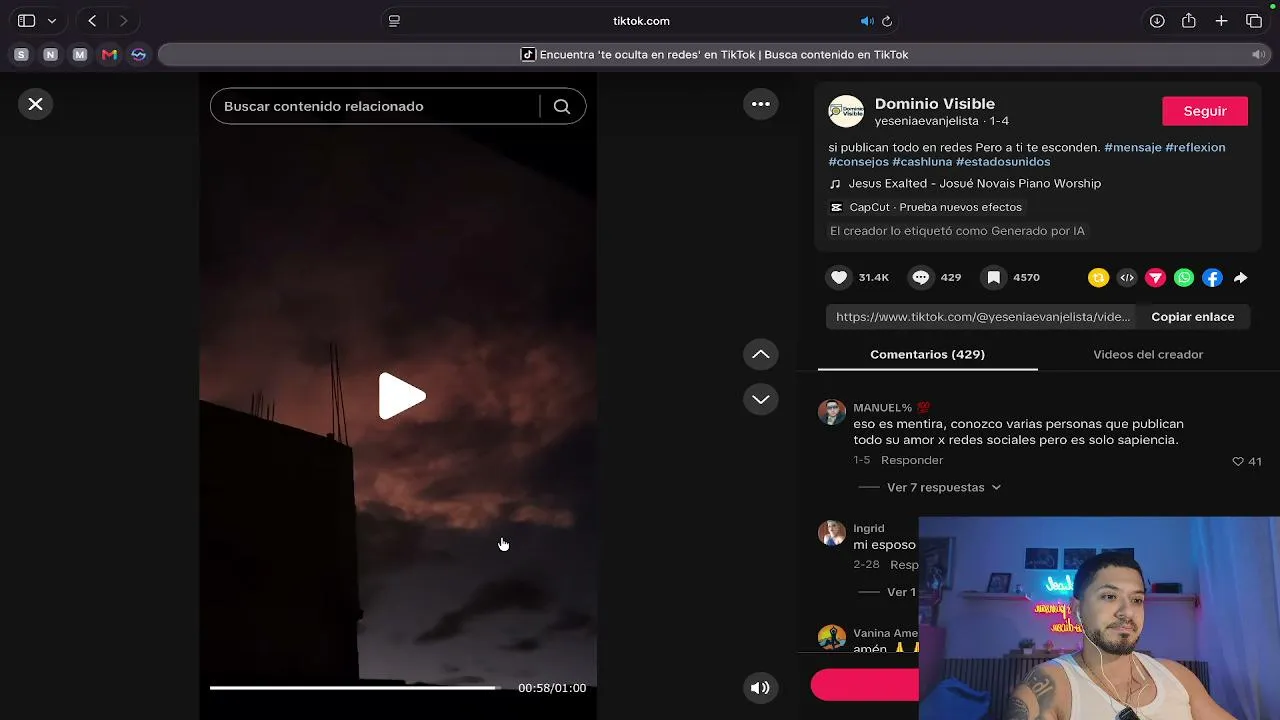1280x720 pixels.
Task: Get embed code icon
Action: [x=1127, y=278]
